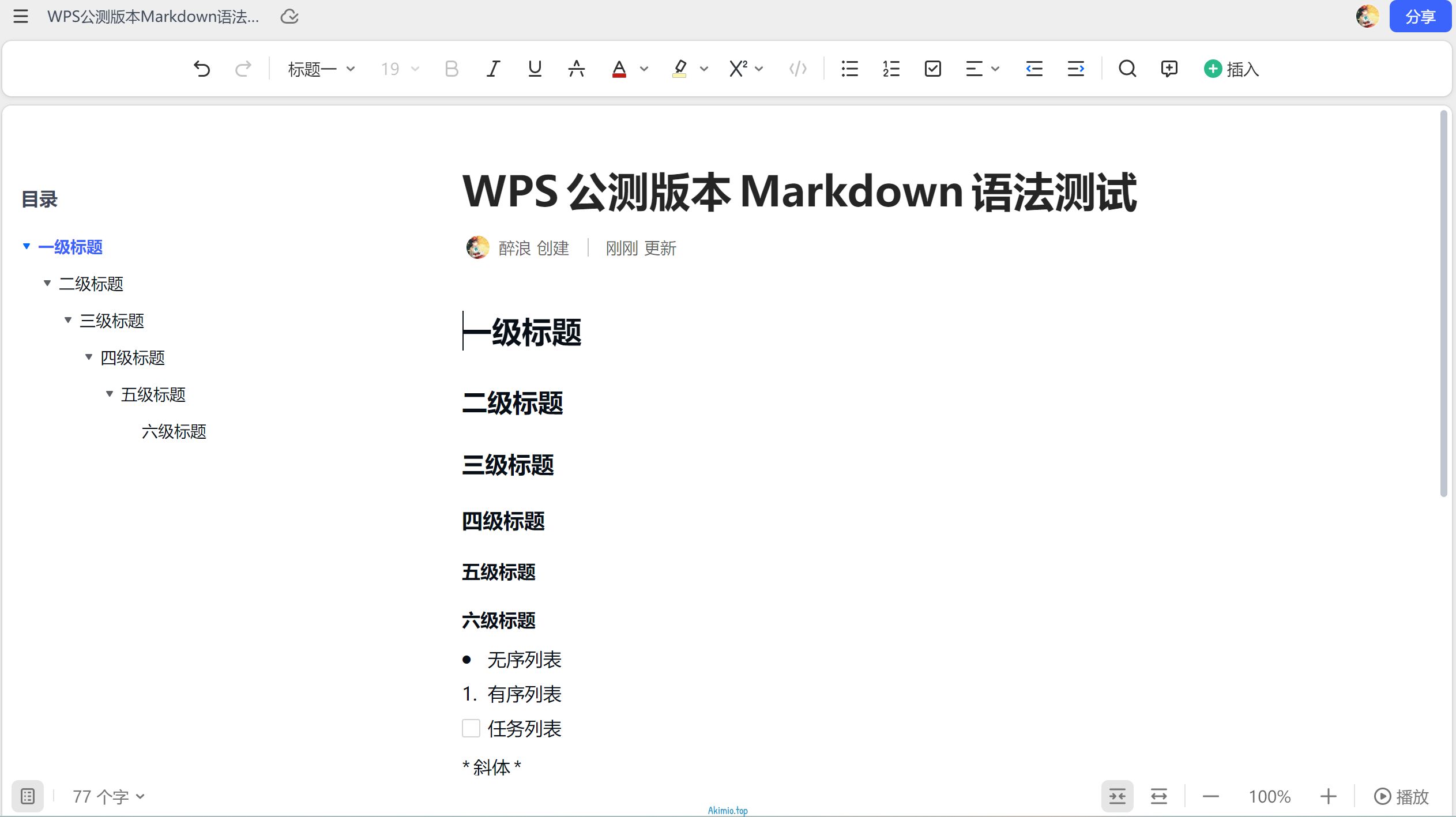
Task: Open the user avatar in the top bar
Action: click(x=1367, y=16)
